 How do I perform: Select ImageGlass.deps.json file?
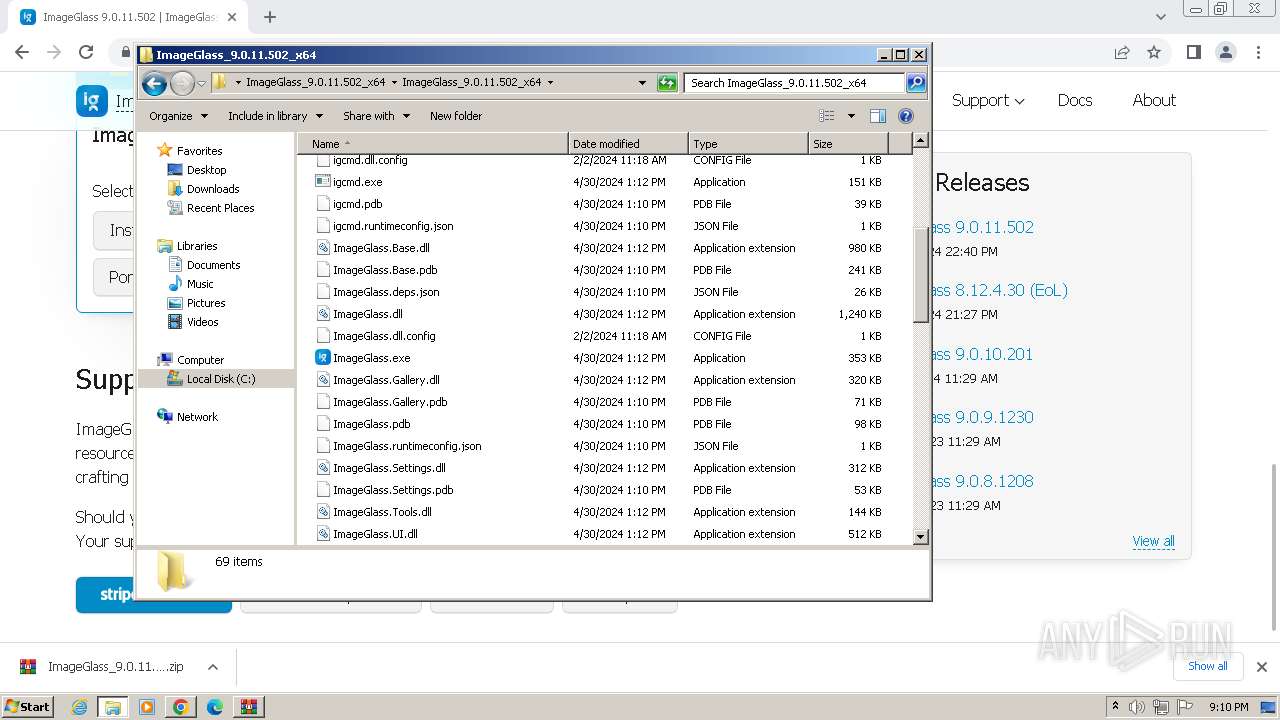386,292
